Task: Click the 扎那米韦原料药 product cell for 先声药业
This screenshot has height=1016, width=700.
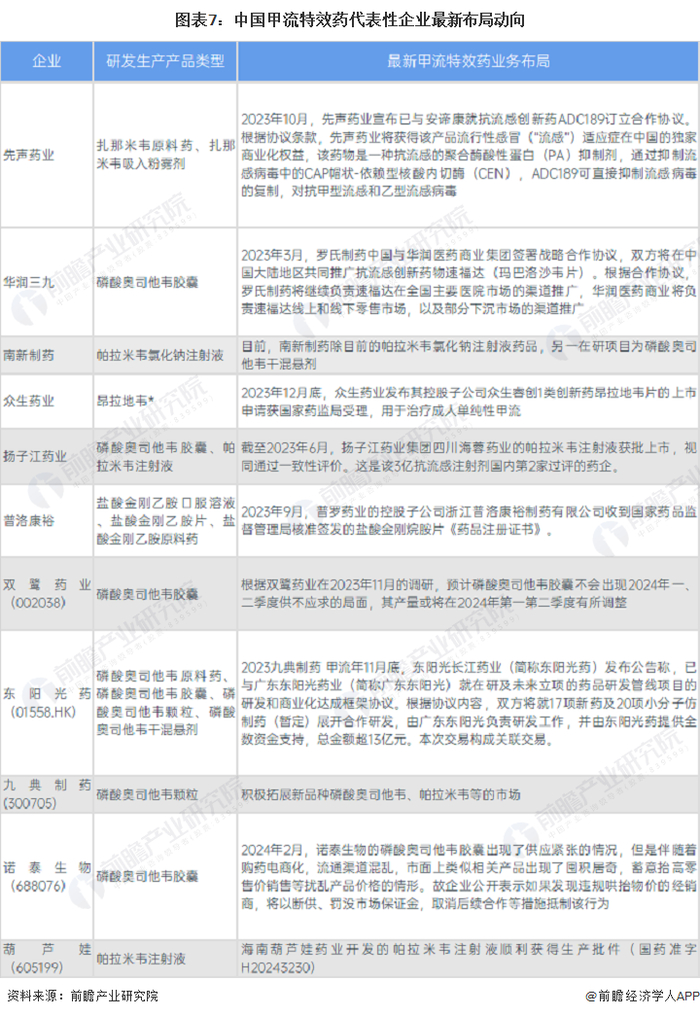Action: tap(165, 155)
